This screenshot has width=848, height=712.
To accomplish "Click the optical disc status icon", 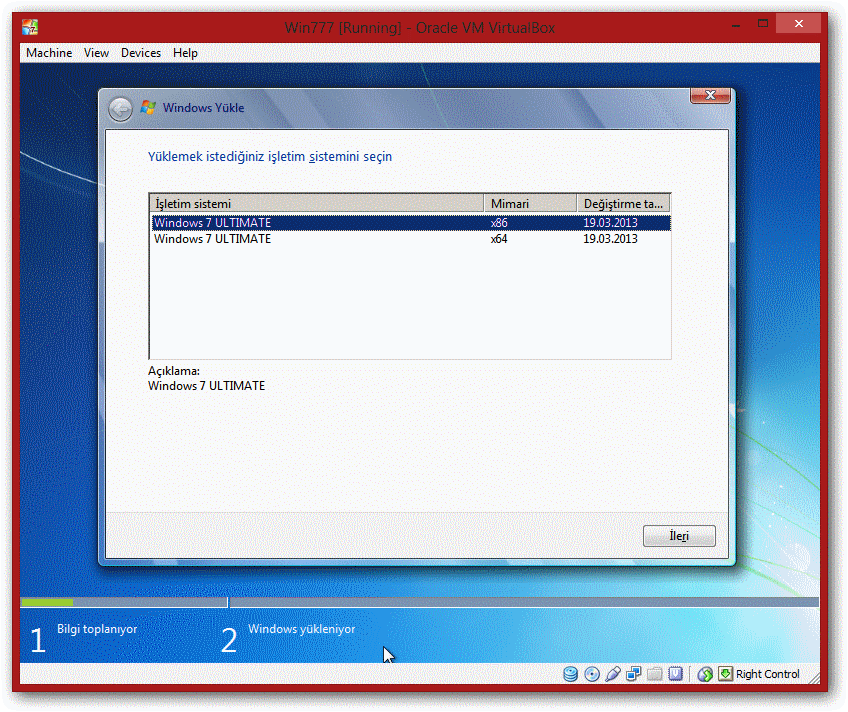I will (x=592, y=674).
